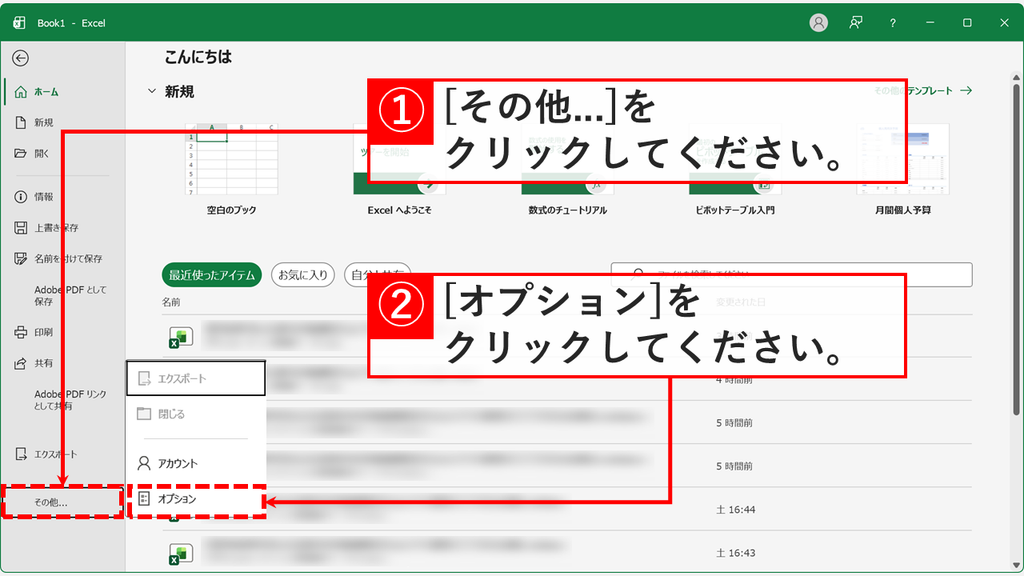Click その他... in the sidebar
The height and width of the screenshot is (576, 1024).
pyautogui.click(x=63, y=502)
